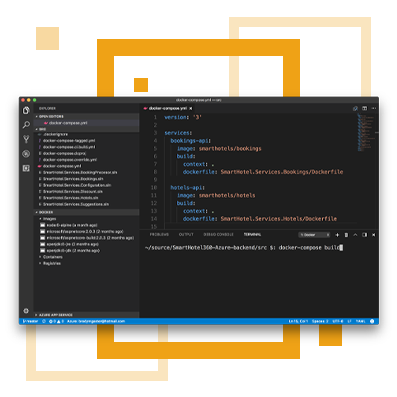Split the editor with the layout icon

click(365, 108)
